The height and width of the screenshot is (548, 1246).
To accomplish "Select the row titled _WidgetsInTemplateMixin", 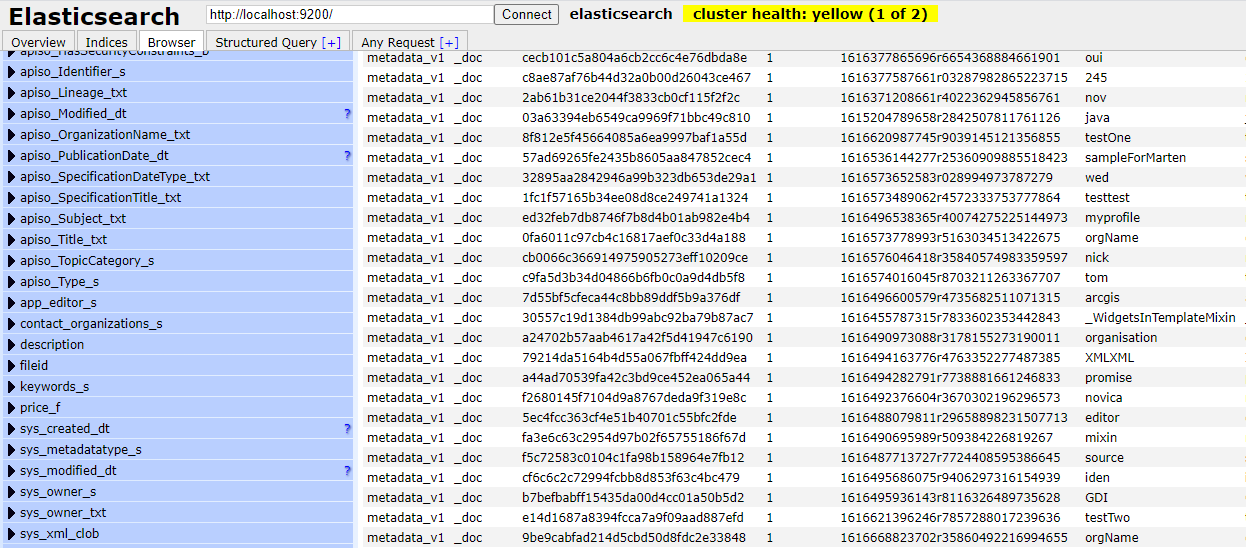I will 803,318.
